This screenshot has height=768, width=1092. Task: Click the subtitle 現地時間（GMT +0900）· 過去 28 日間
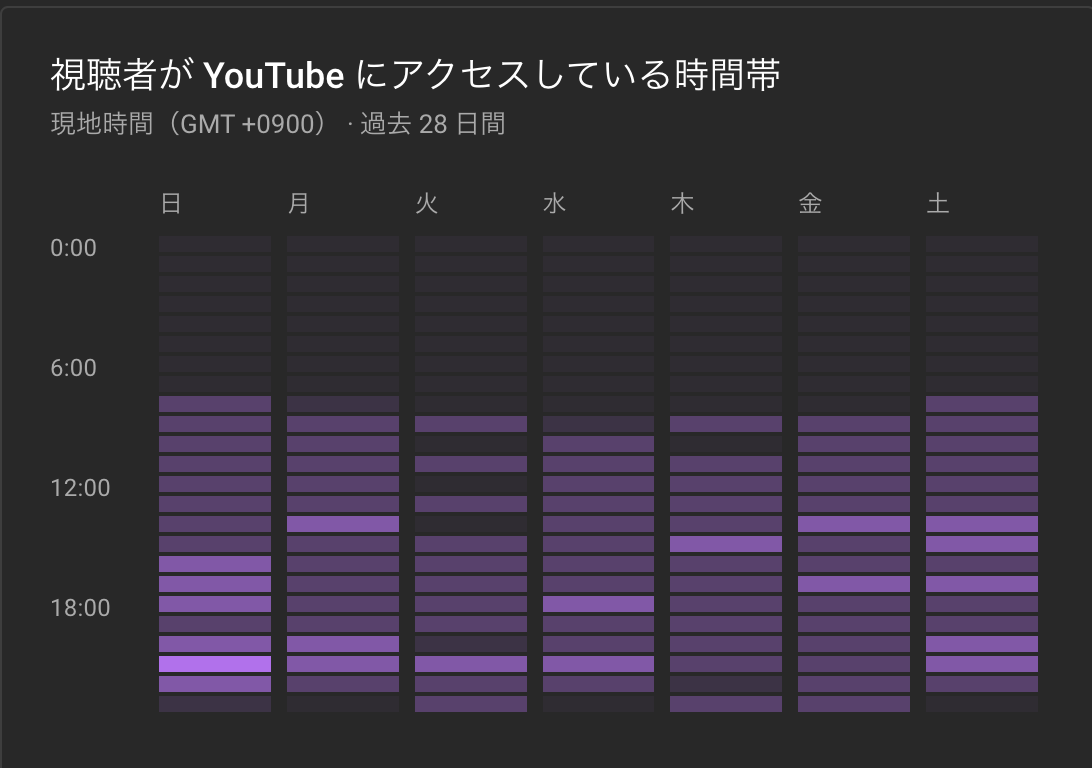point(278,124)
